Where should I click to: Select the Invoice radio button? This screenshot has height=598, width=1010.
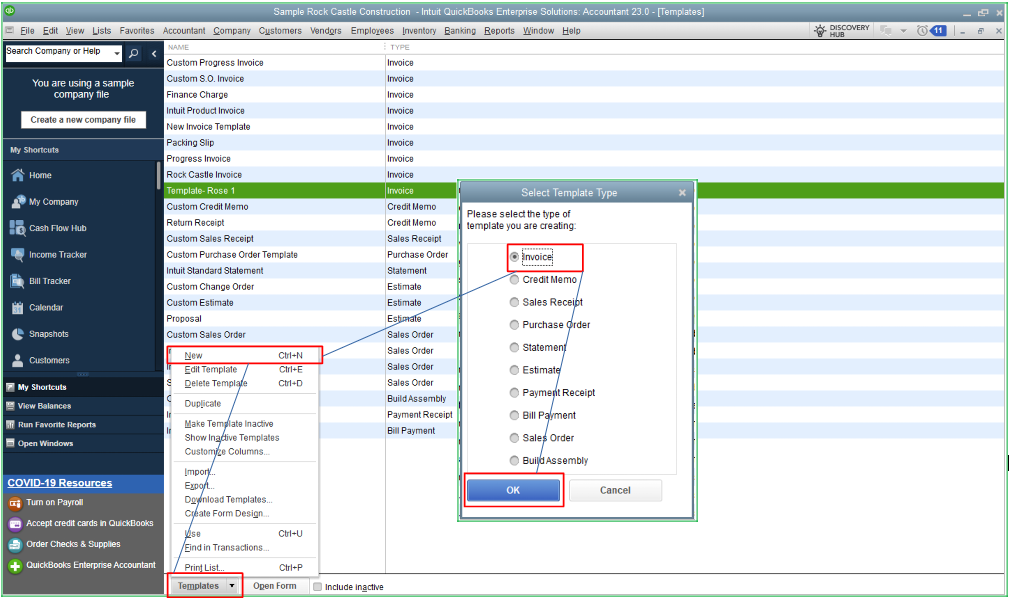point(514,255)
